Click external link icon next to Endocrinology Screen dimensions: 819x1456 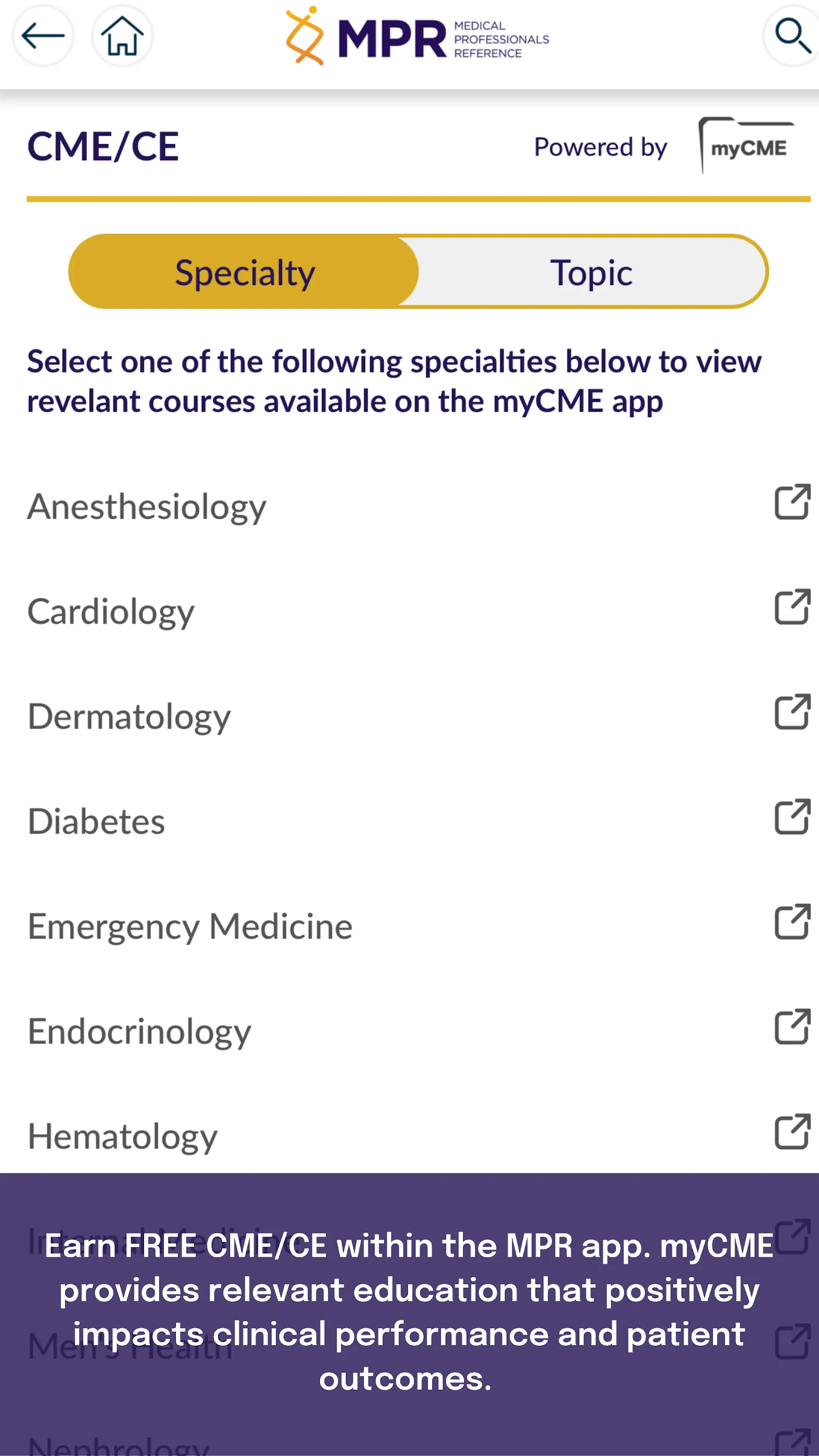(x=792, y=1026)
